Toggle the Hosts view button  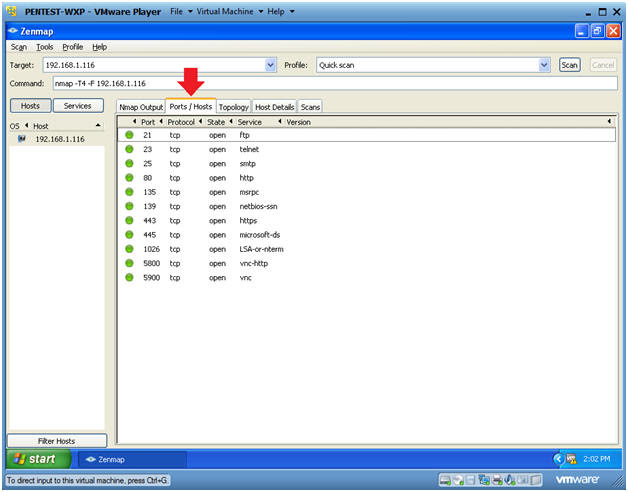tap(30, 106)
